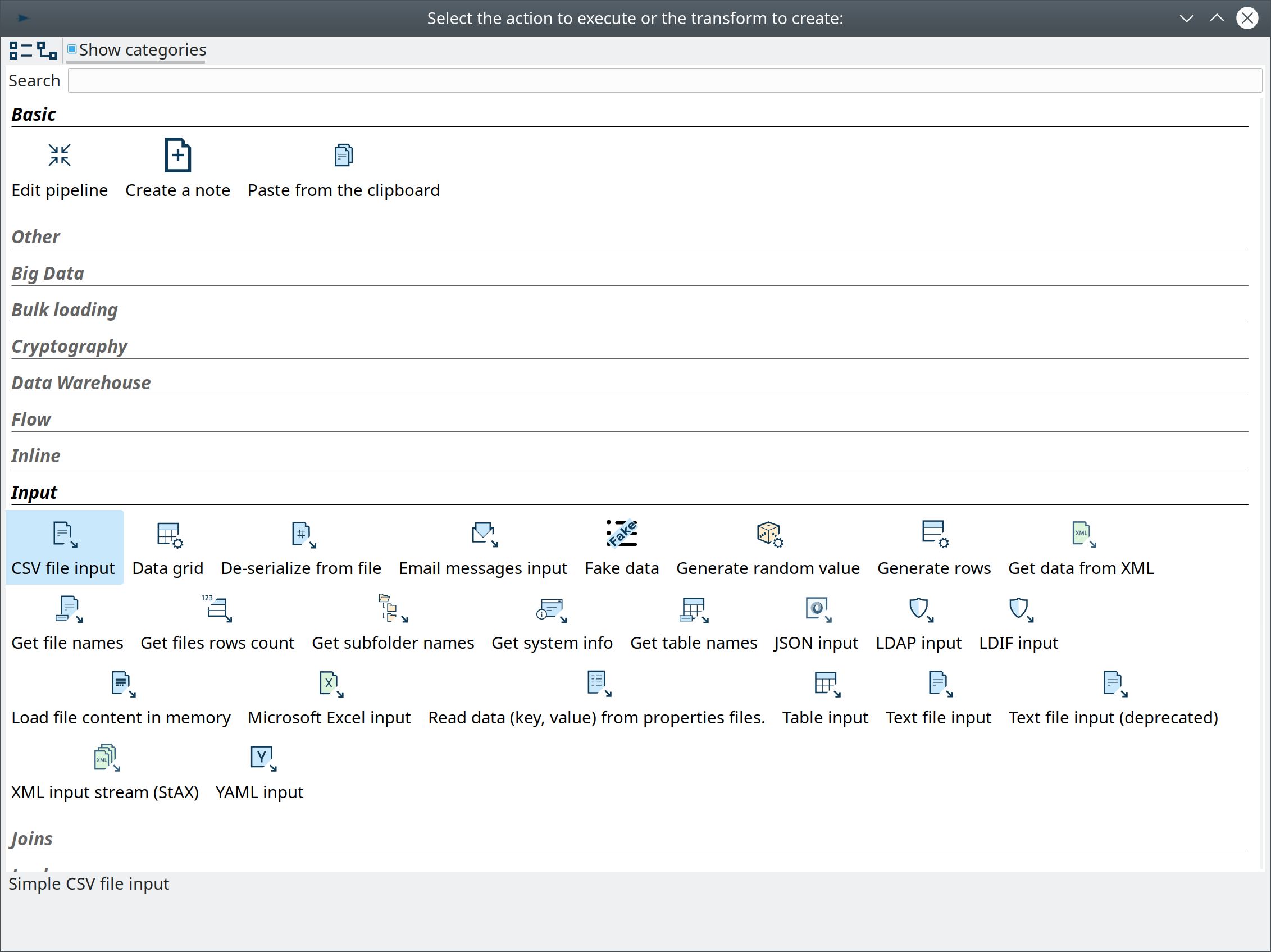Screen dimensions: 1271x952
Task: Click the Create a note action
Action: pyautogui.click(x=177, y=156)
